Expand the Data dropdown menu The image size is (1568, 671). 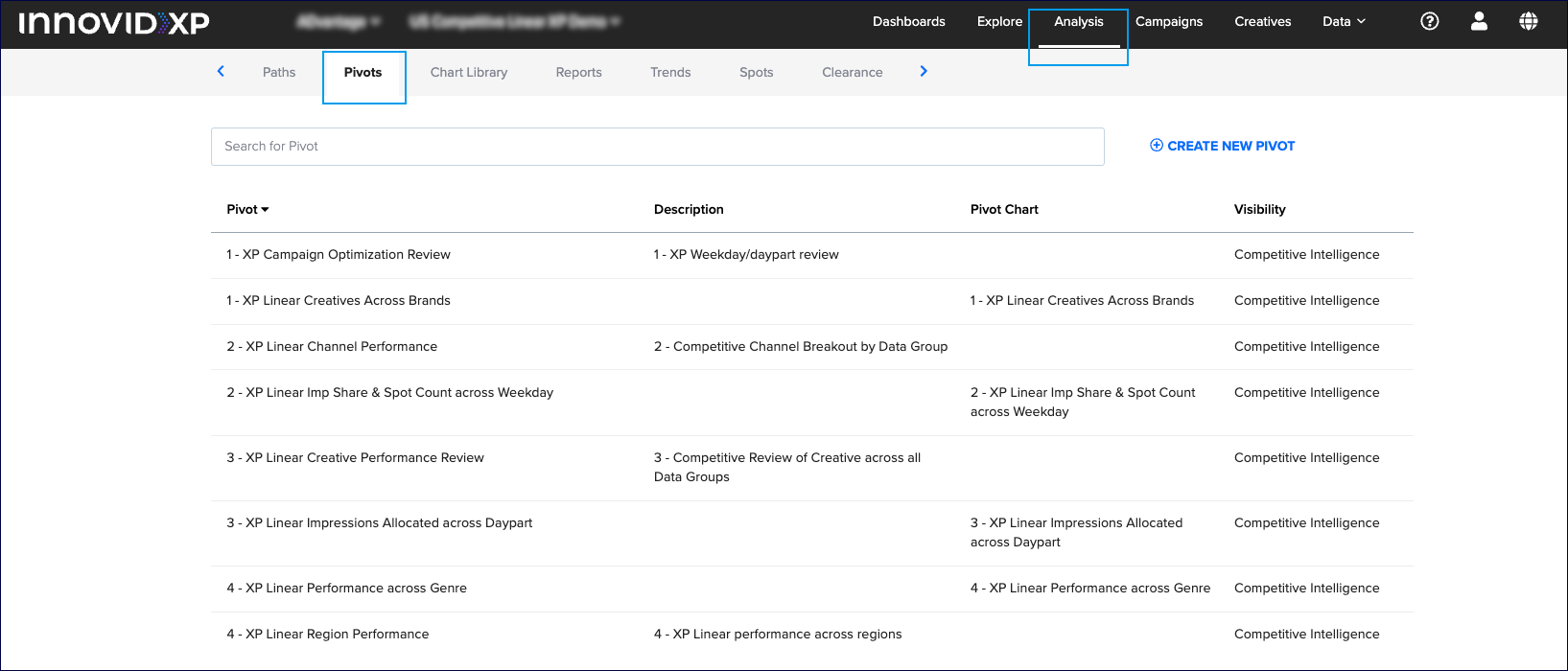click(x=1344, y=21)
